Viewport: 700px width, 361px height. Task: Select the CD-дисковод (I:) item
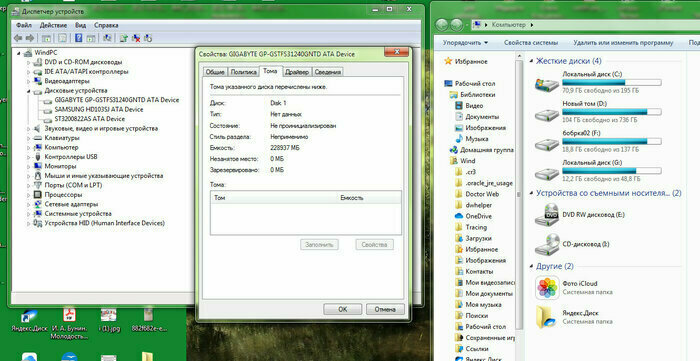point(572,244)
